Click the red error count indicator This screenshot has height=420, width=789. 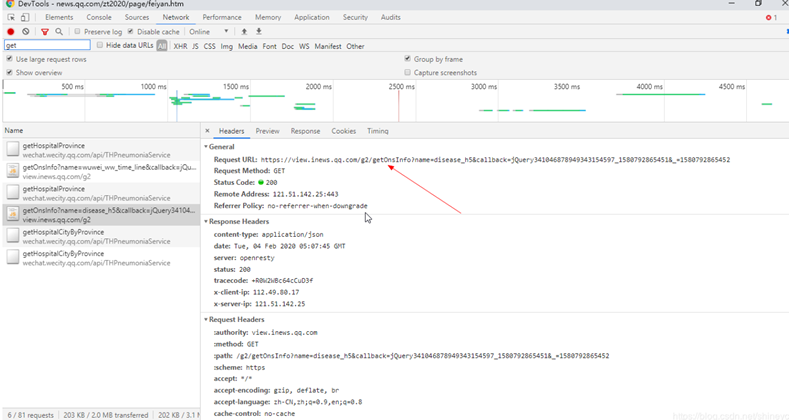pos(771,18)
